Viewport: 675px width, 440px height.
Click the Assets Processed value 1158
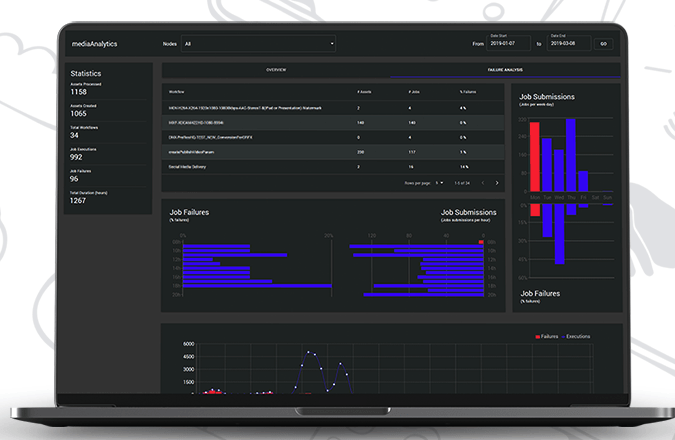[x=78, y=92]
